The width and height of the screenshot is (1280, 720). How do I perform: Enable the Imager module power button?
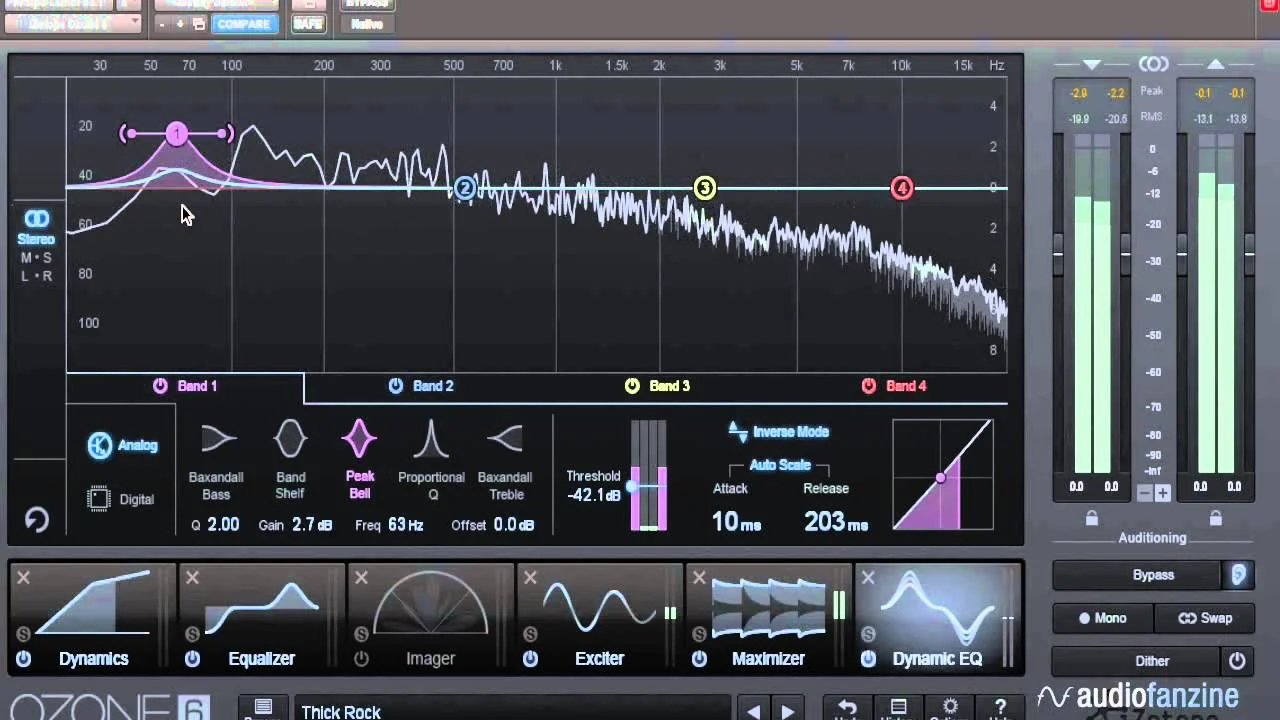[361, 659]
